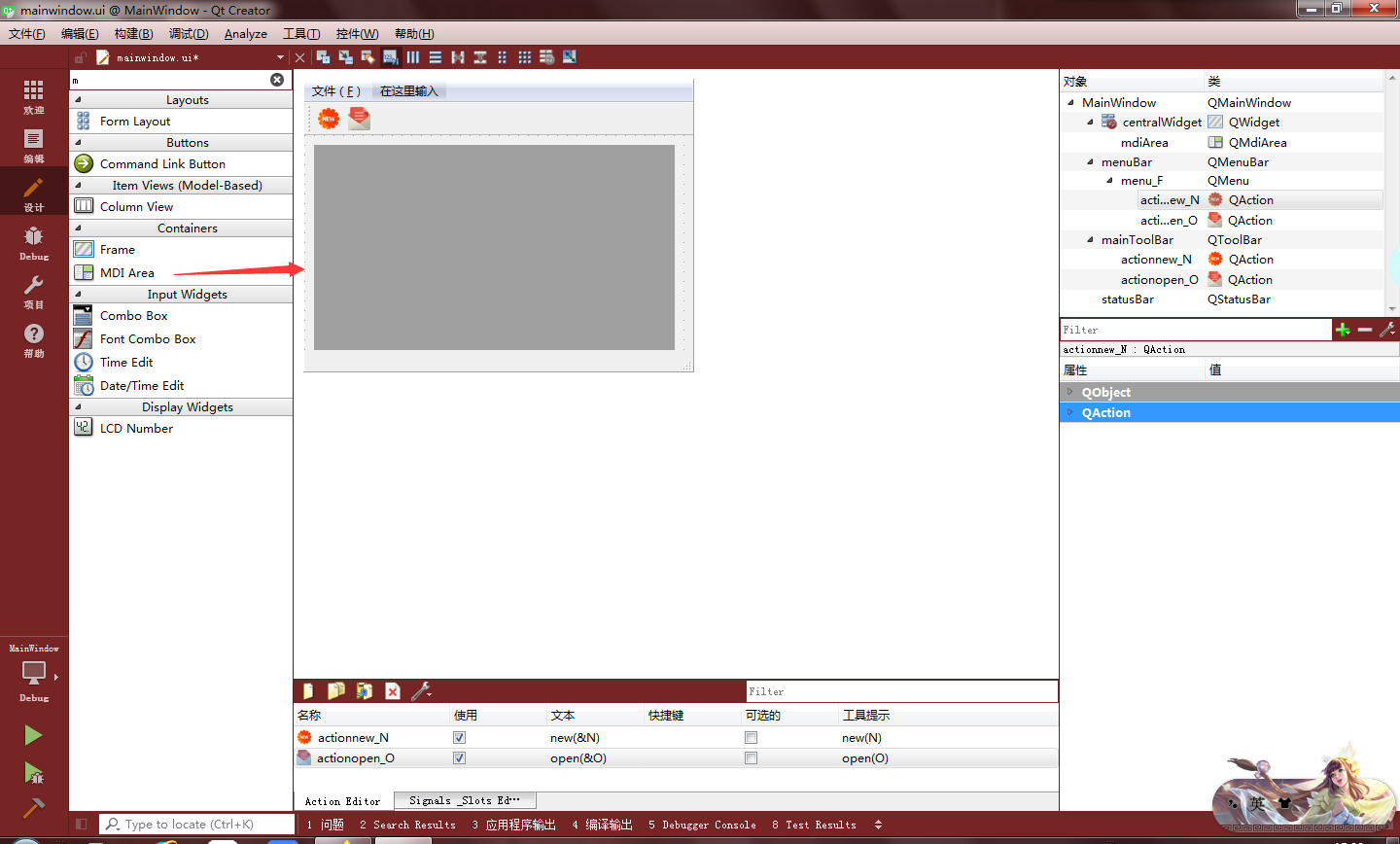Open the 工具(T) menu

point(301,33)
